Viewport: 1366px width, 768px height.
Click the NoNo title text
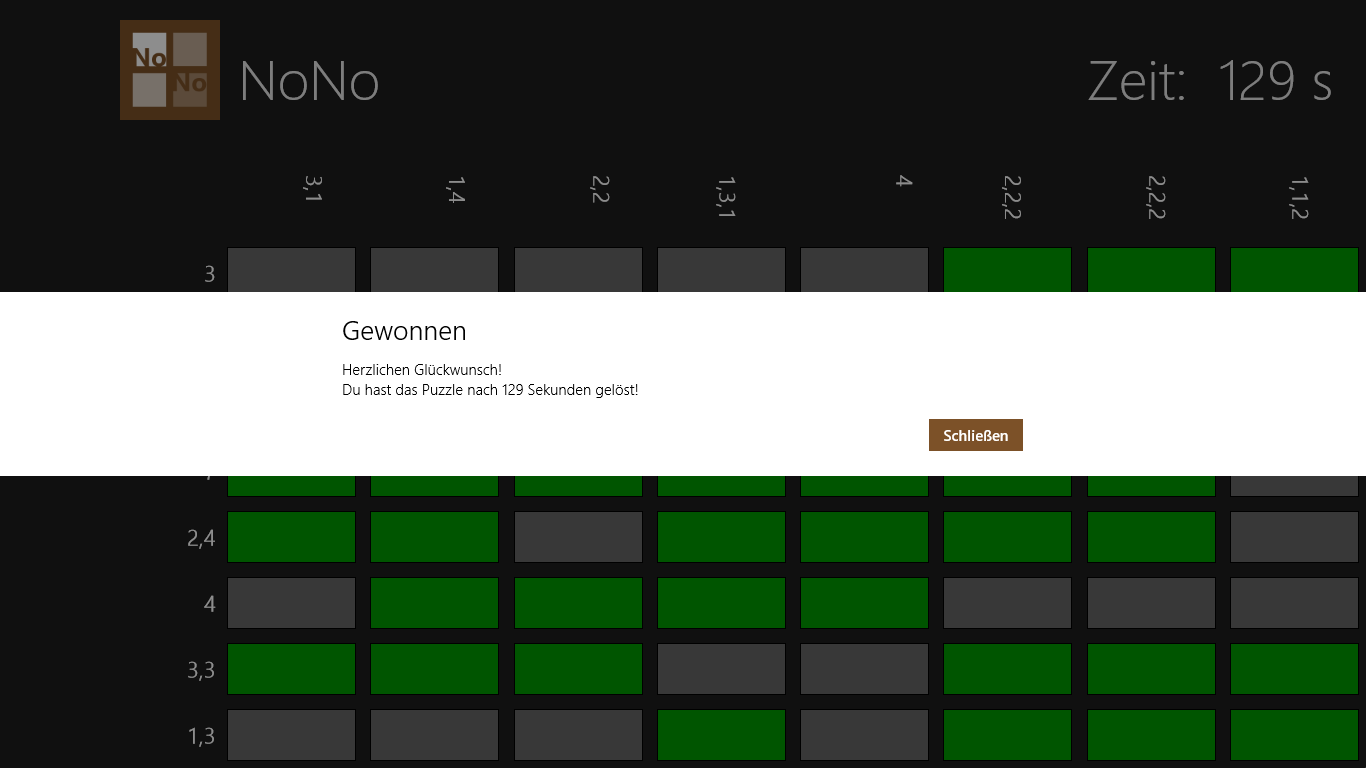coord(309,81)
